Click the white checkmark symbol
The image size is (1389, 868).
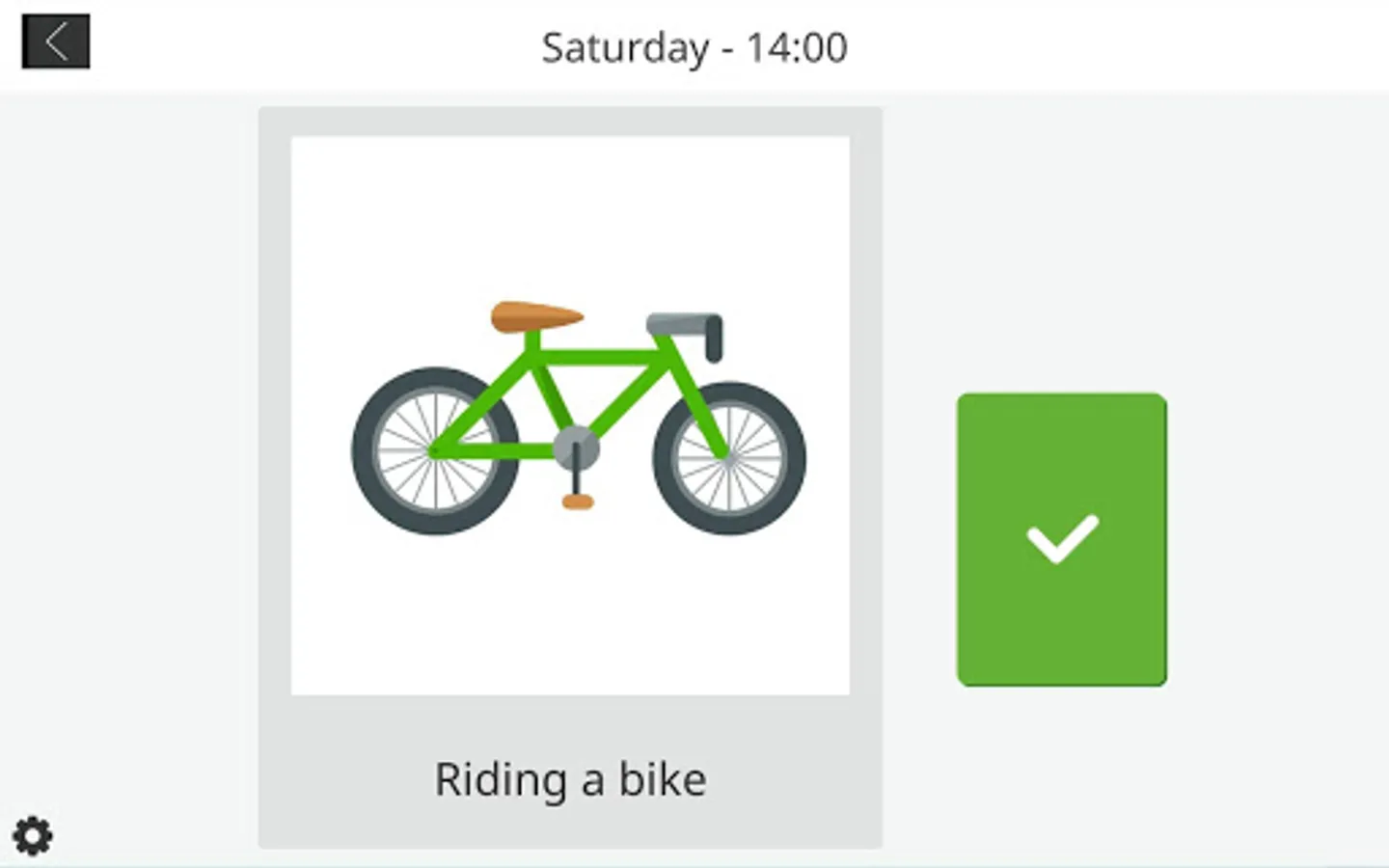click(1062, 538)
